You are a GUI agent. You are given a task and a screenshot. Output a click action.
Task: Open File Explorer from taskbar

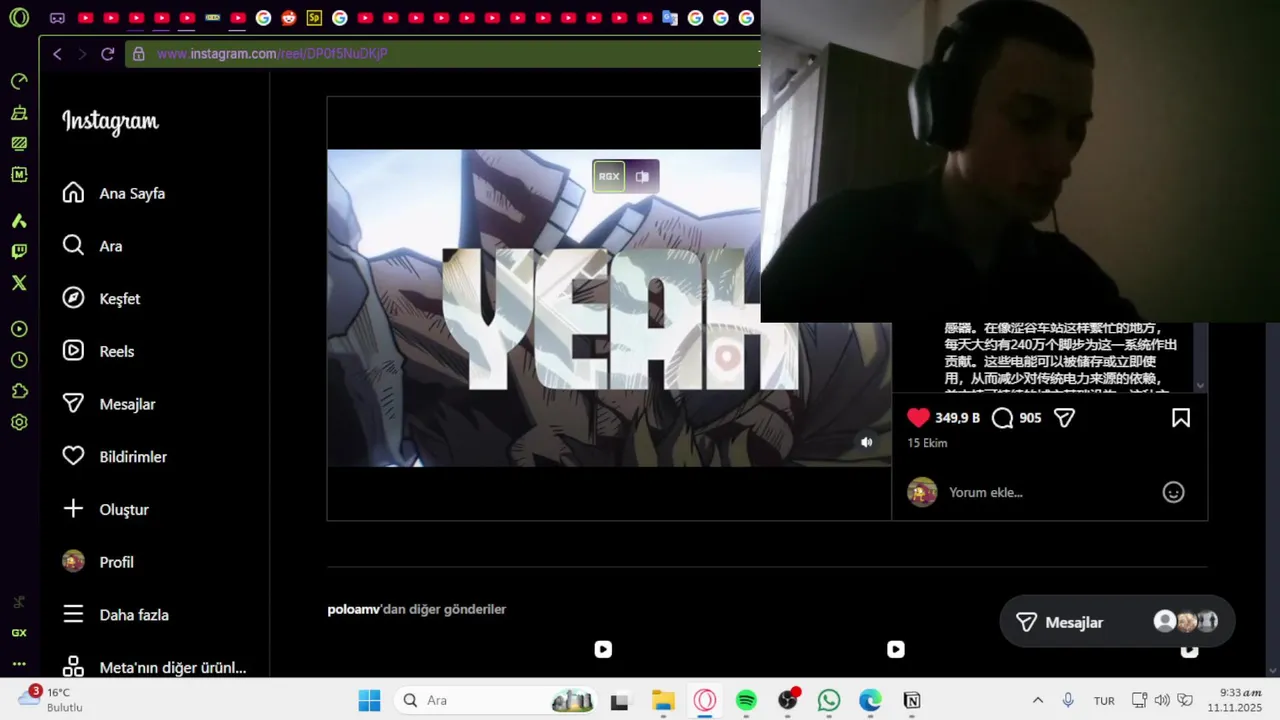[x=663, y=700]
